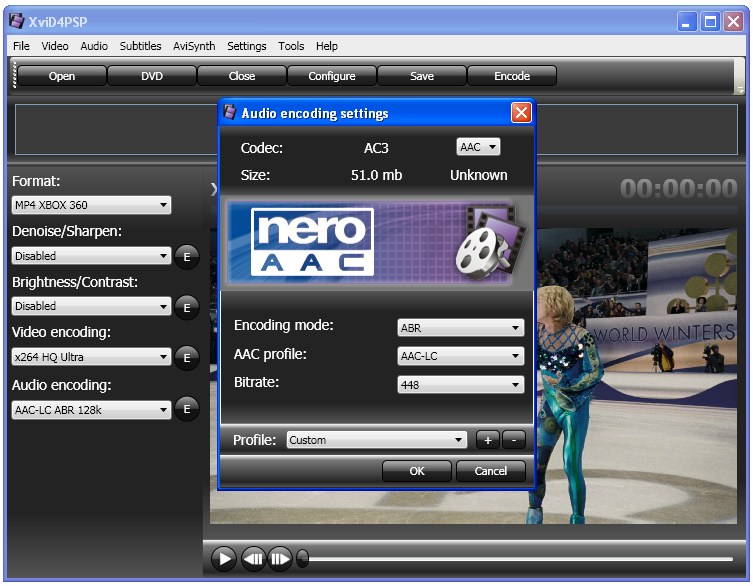Add a new profile with the plus button
This screenshot has height=586, width=753.
[488, 440]
